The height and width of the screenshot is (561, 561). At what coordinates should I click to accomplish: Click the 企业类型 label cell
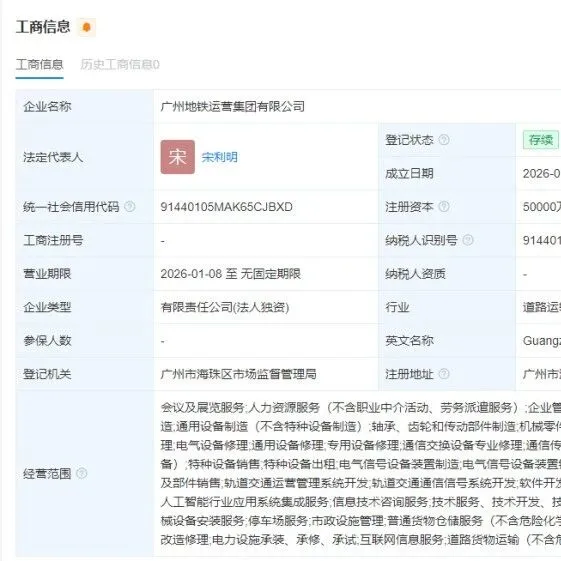(x=85, y=307)
